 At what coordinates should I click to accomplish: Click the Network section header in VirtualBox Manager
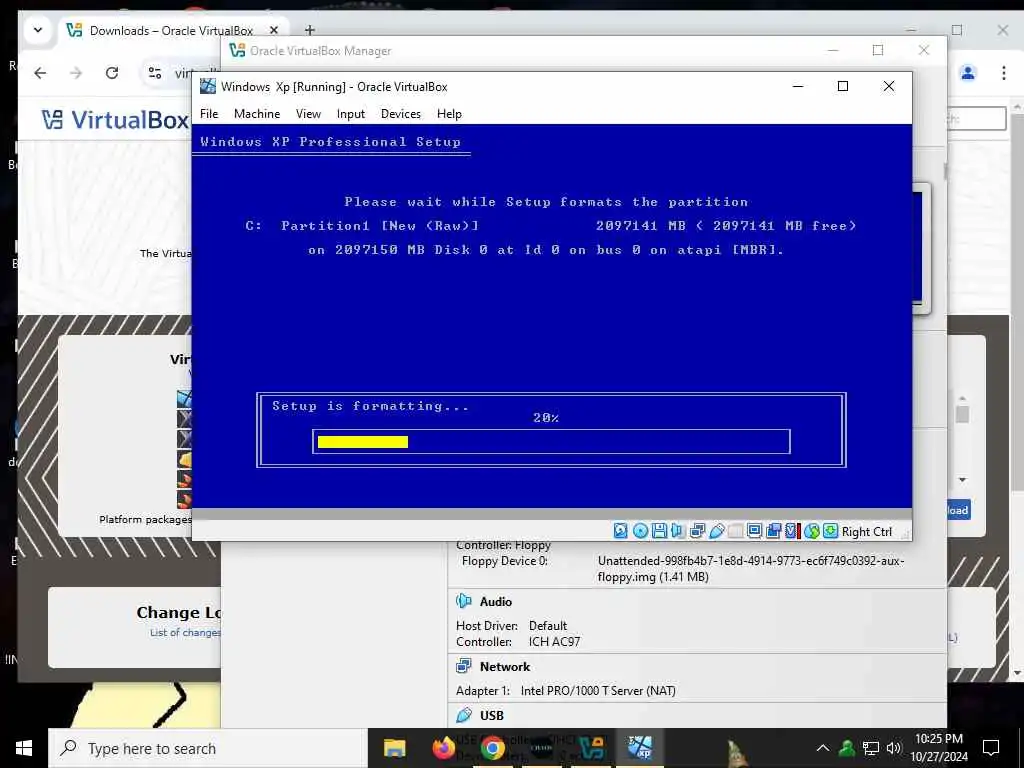pos(505,667)
